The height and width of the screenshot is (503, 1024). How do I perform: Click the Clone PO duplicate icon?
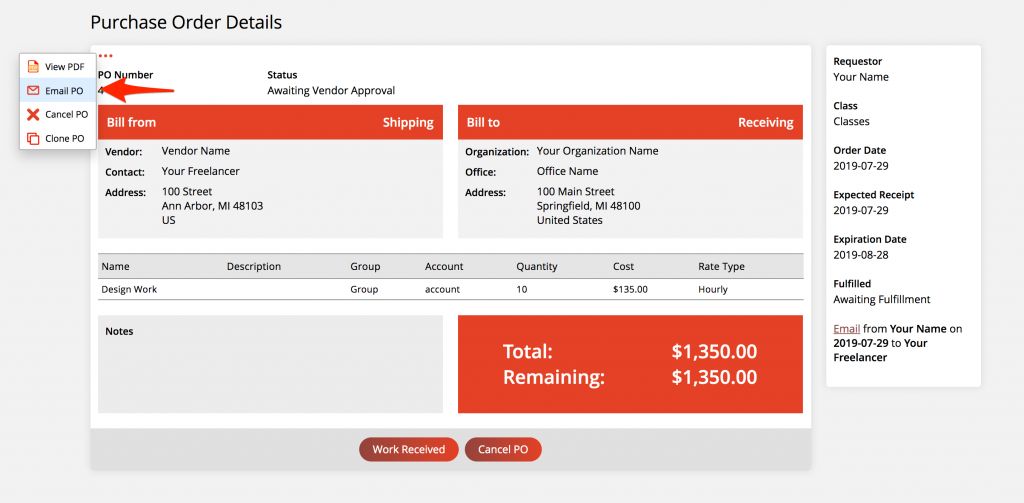tap(33, 138)
